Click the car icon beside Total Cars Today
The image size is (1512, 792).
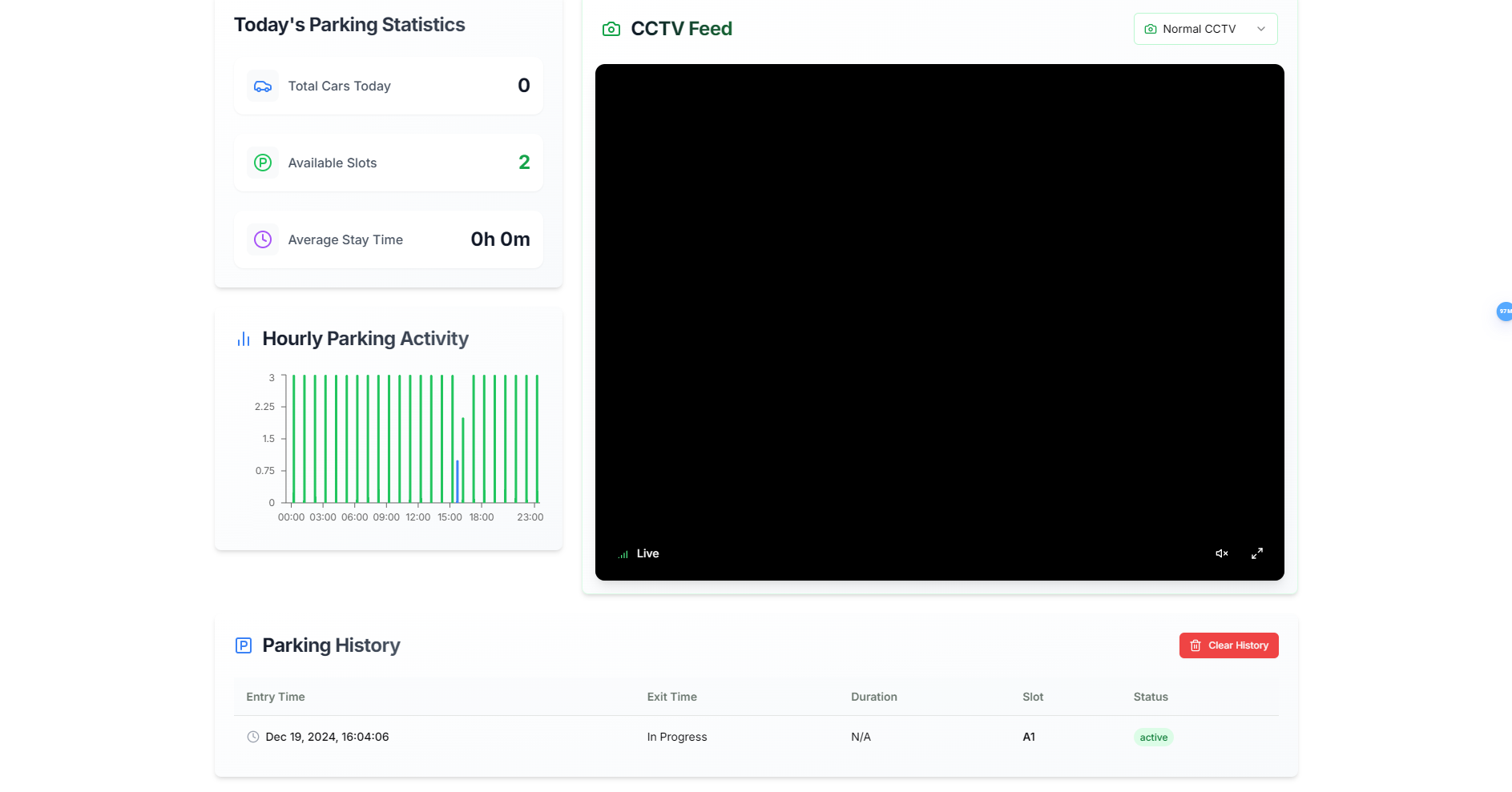pyautogui.click(x=262, y=86)
